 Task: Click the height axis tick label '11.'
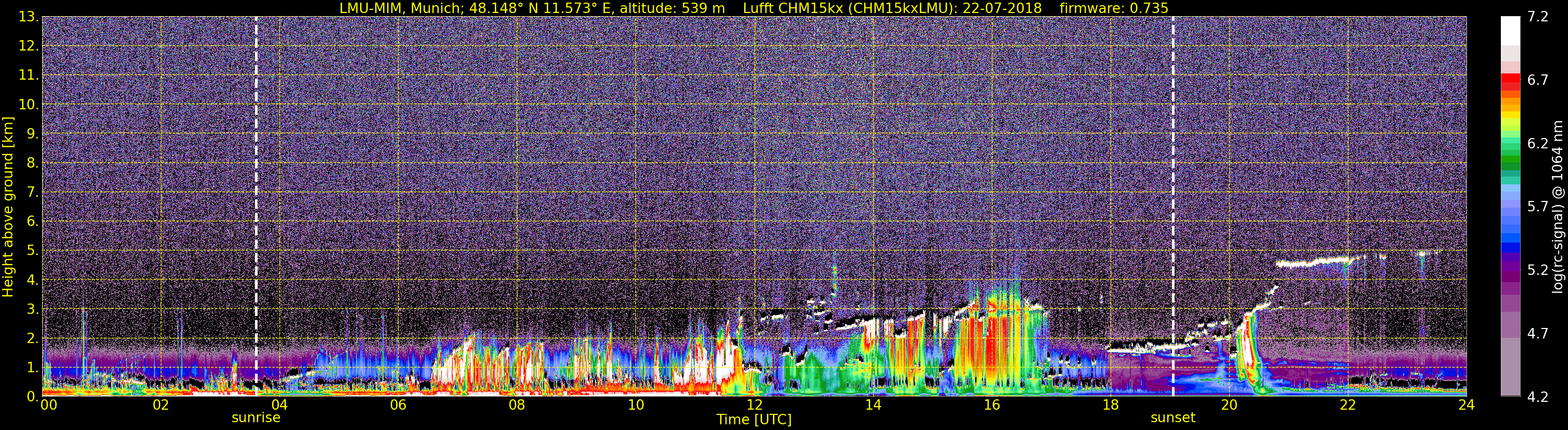click(29, 75)
